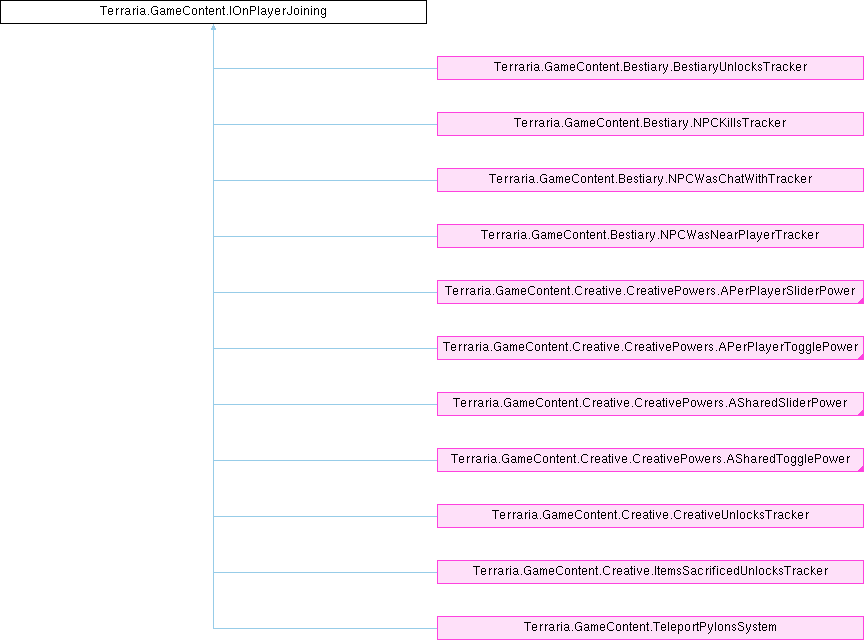864x640 pixels.
Task: Open the NPCWasNearPlayerTracker class node
Action: point(650,236)
